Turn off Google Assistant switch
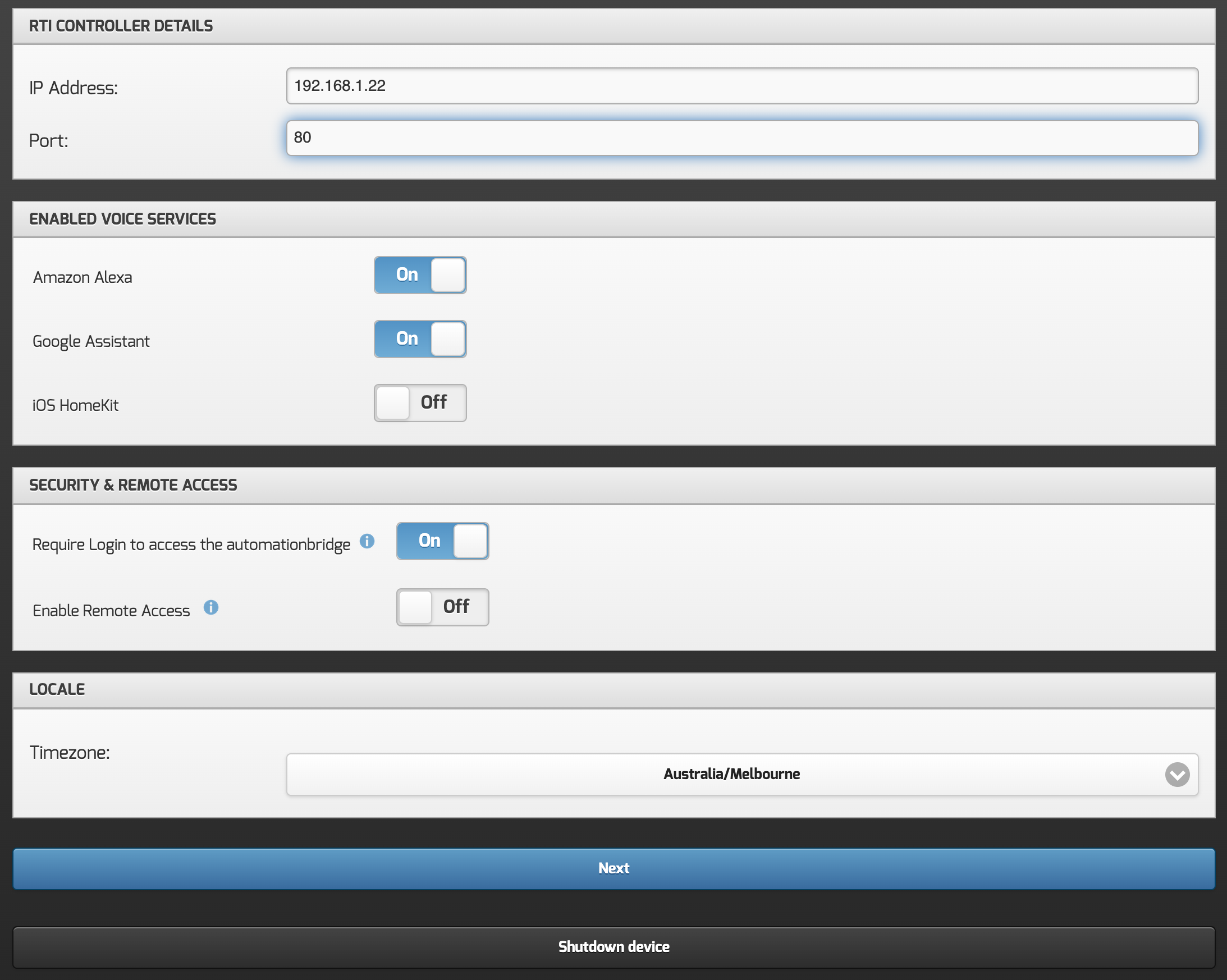The image size is (1227, 980). coord(420,339)
